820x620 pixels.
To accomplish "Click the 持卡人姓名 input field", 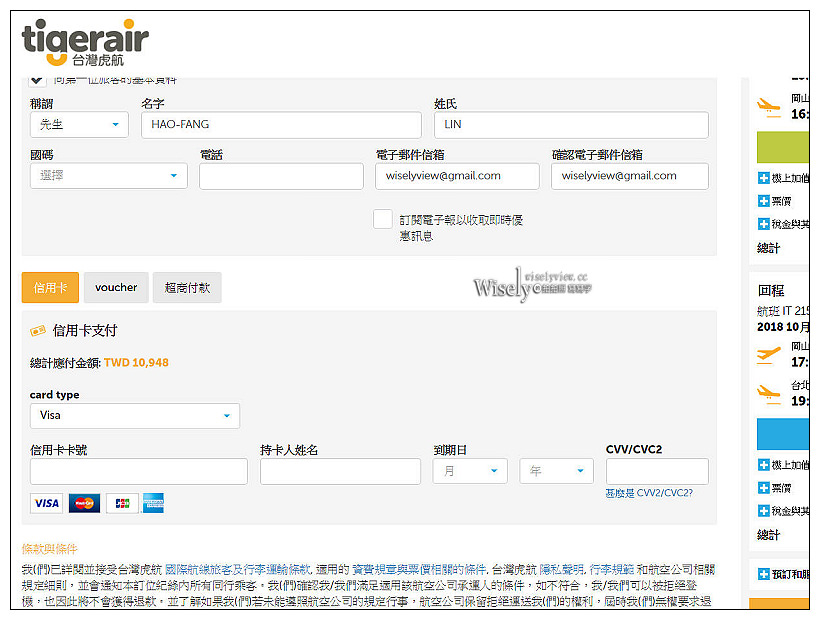I will [341, 471].
